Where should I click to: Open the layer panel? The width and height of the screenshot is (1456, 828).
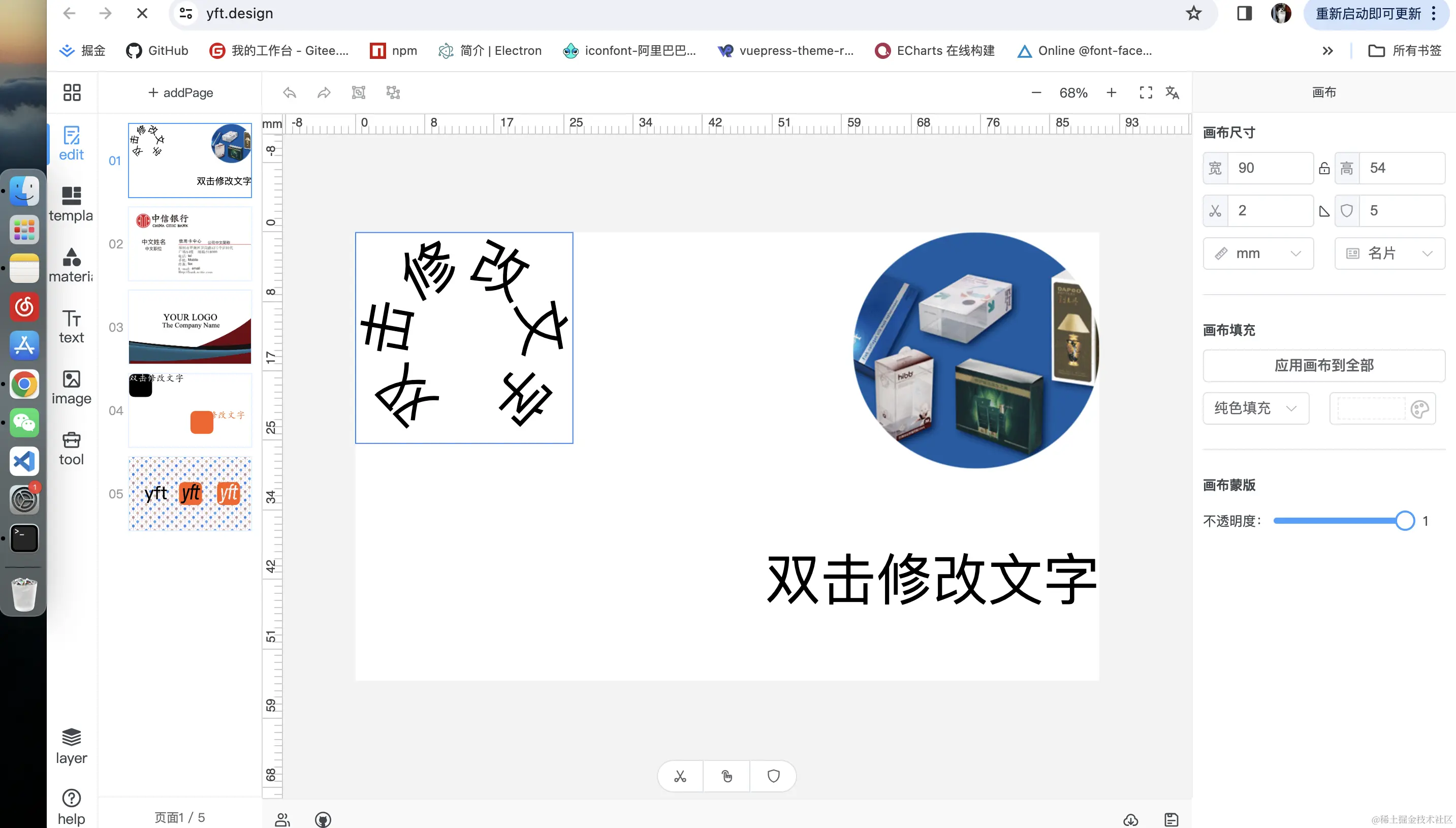[71, 747]
